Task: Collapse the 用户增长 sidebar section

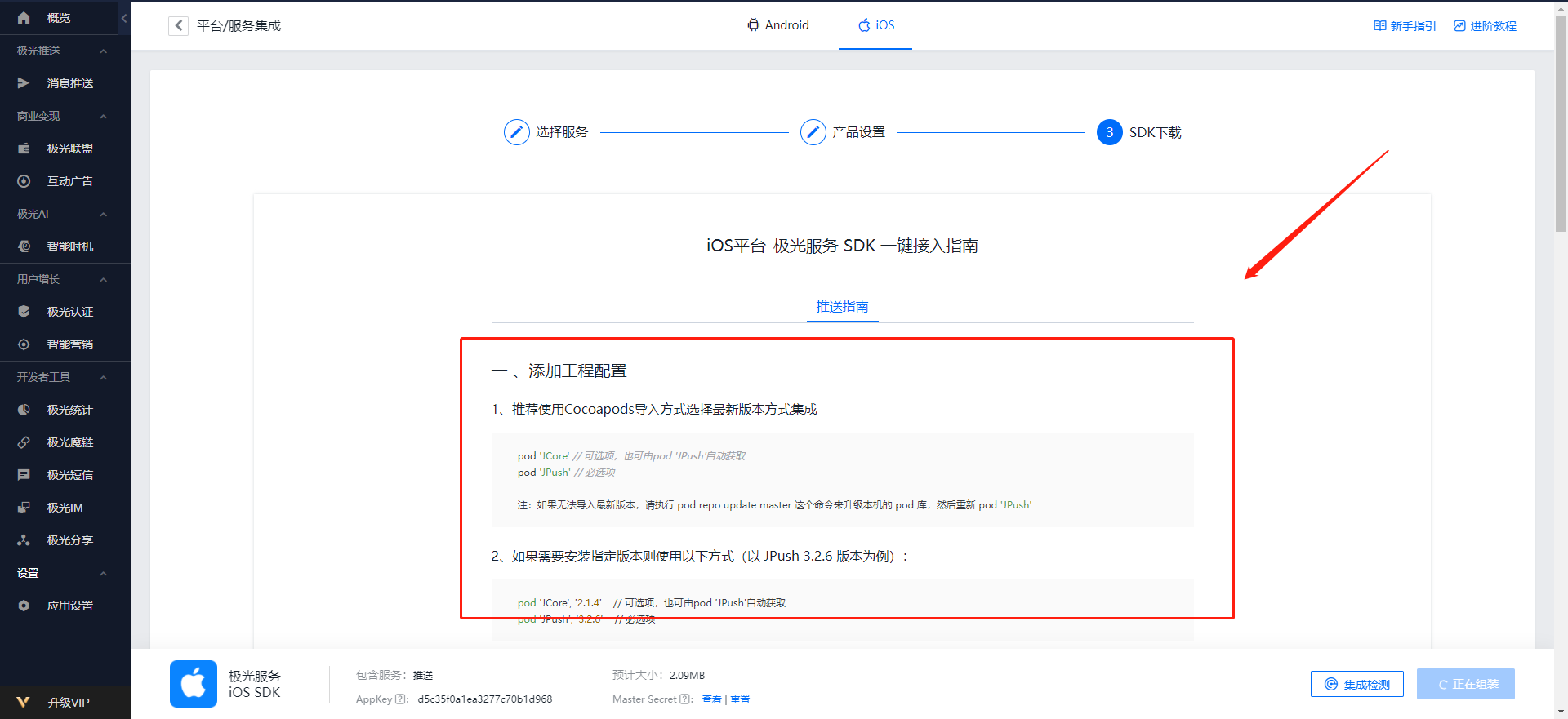Action: pos(103,279)
